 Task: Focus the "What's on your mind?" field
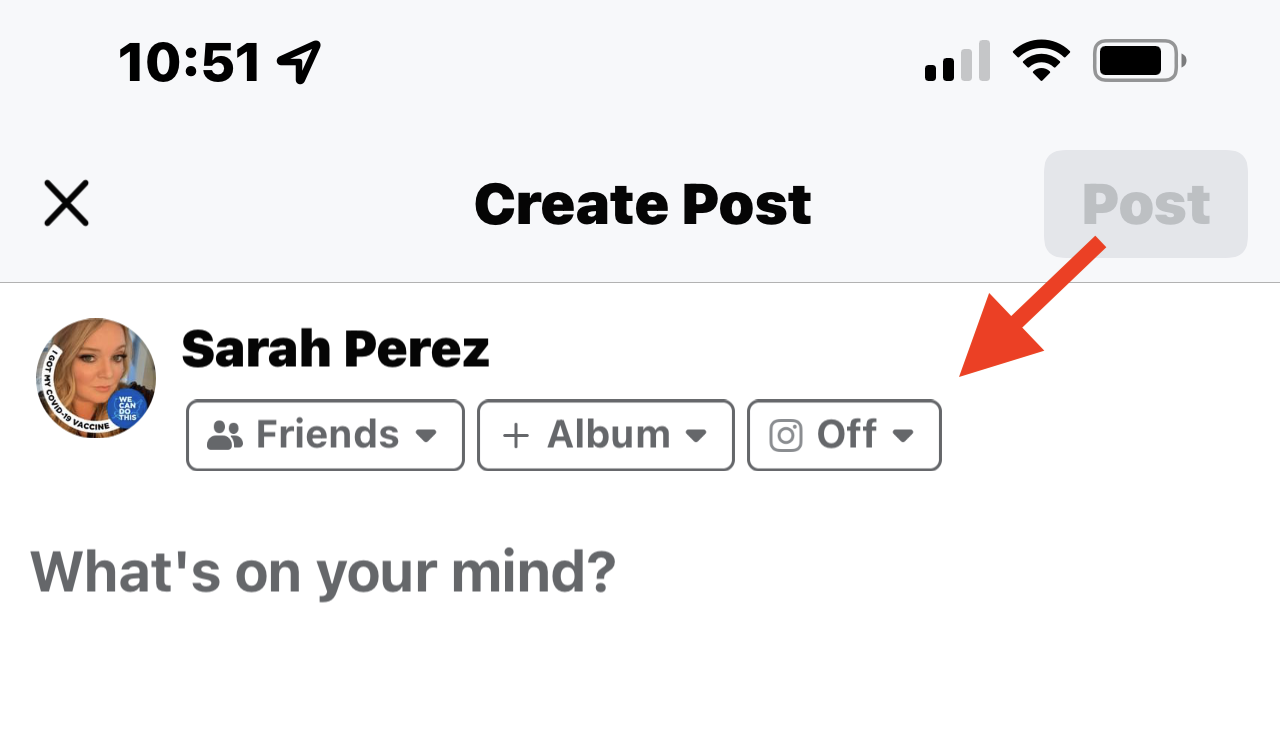pos(324,572)
